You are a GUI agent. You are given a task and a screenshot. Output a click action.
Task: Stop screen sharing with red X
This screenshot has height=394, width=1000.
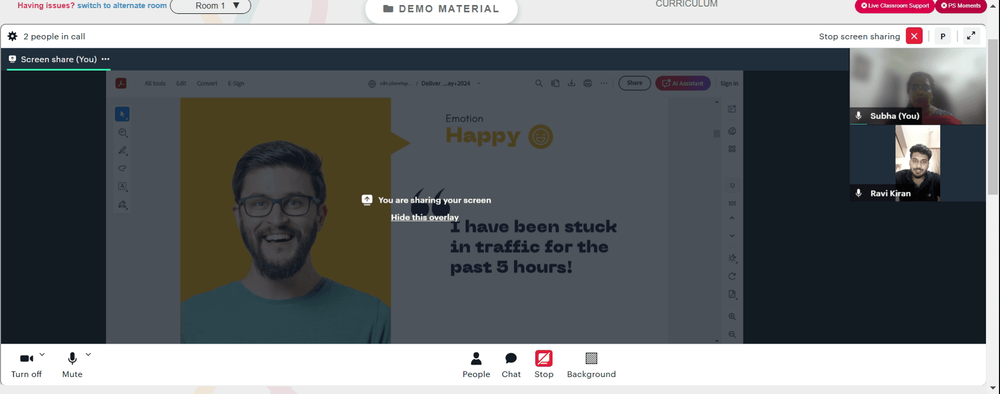[x=914, y=36]
